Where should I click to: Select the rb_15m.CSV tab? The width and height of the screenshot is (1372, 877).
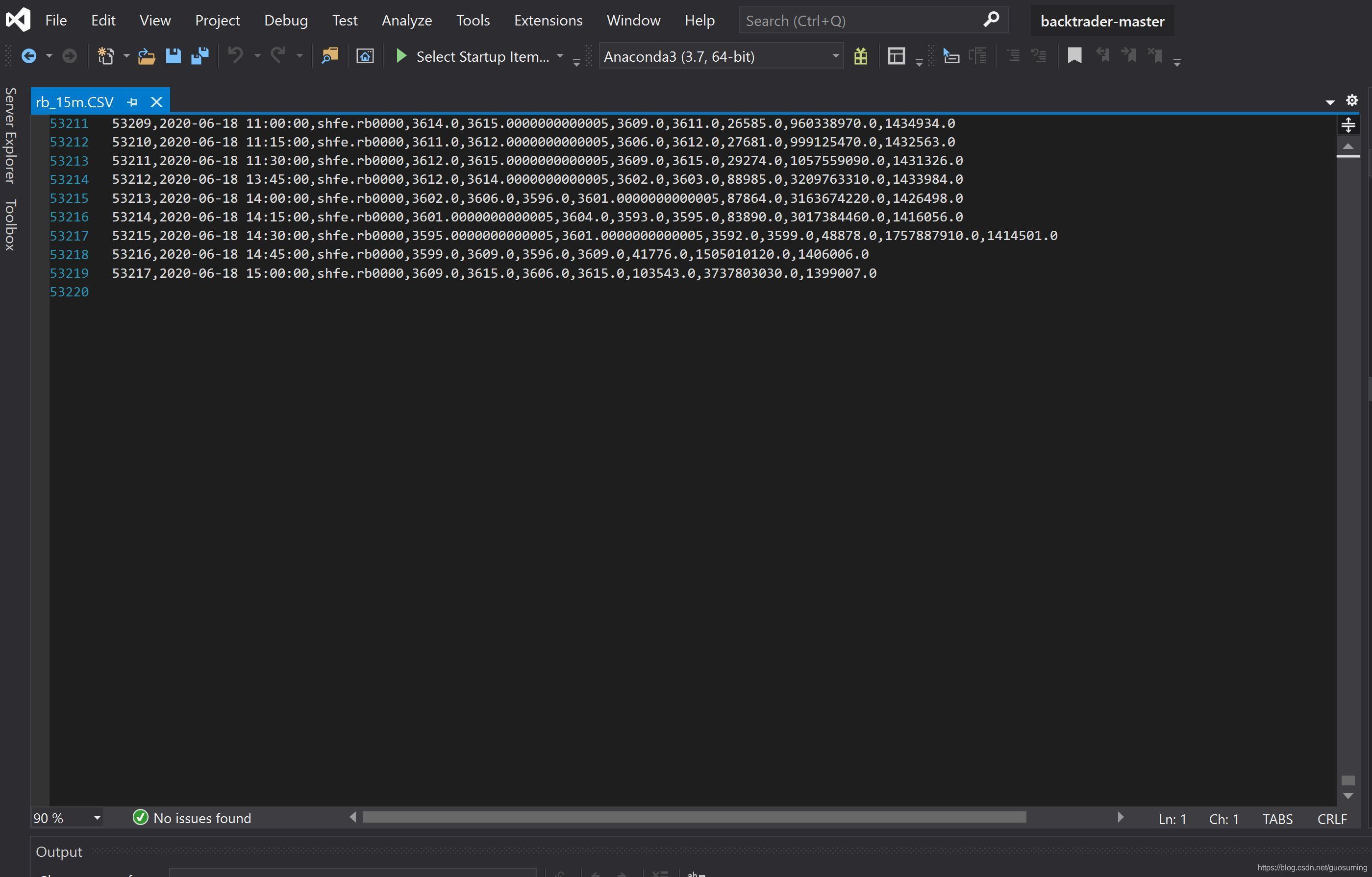pyautogui.click(x=75, y=102)
